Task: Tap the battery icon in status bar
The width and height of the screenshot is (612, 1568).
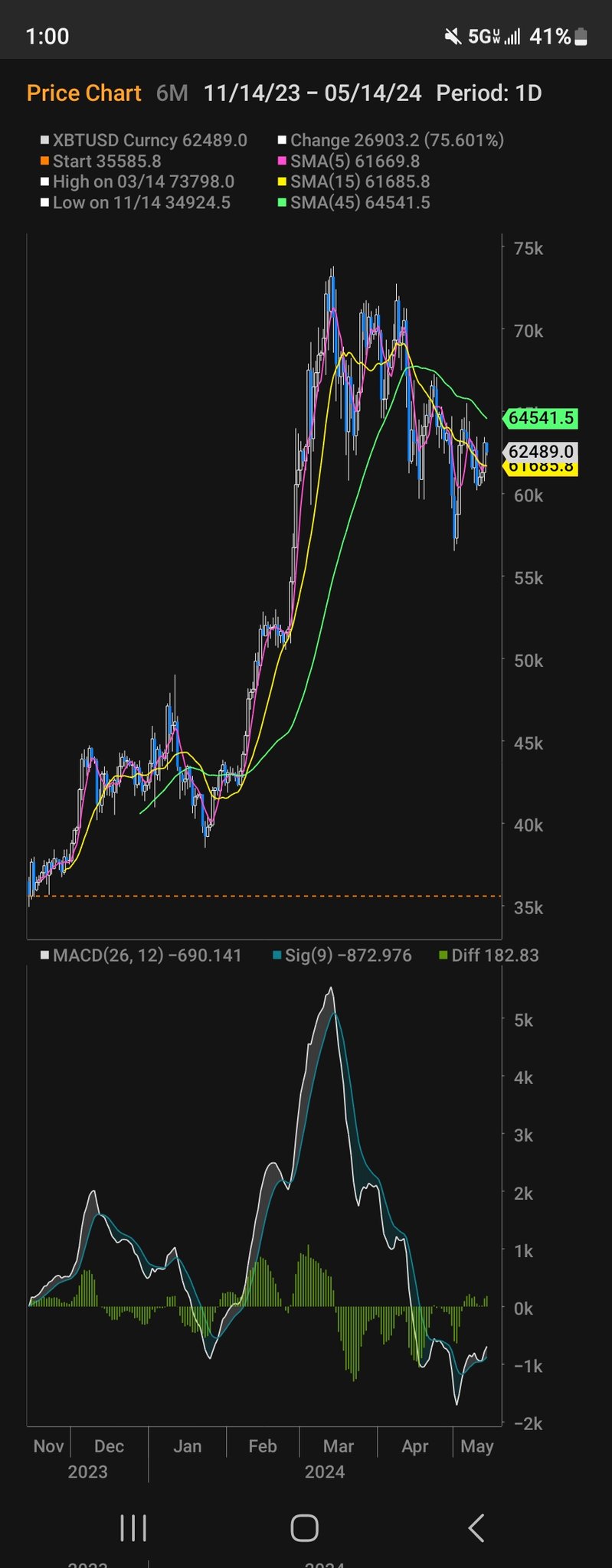Action: pos(581,37)
